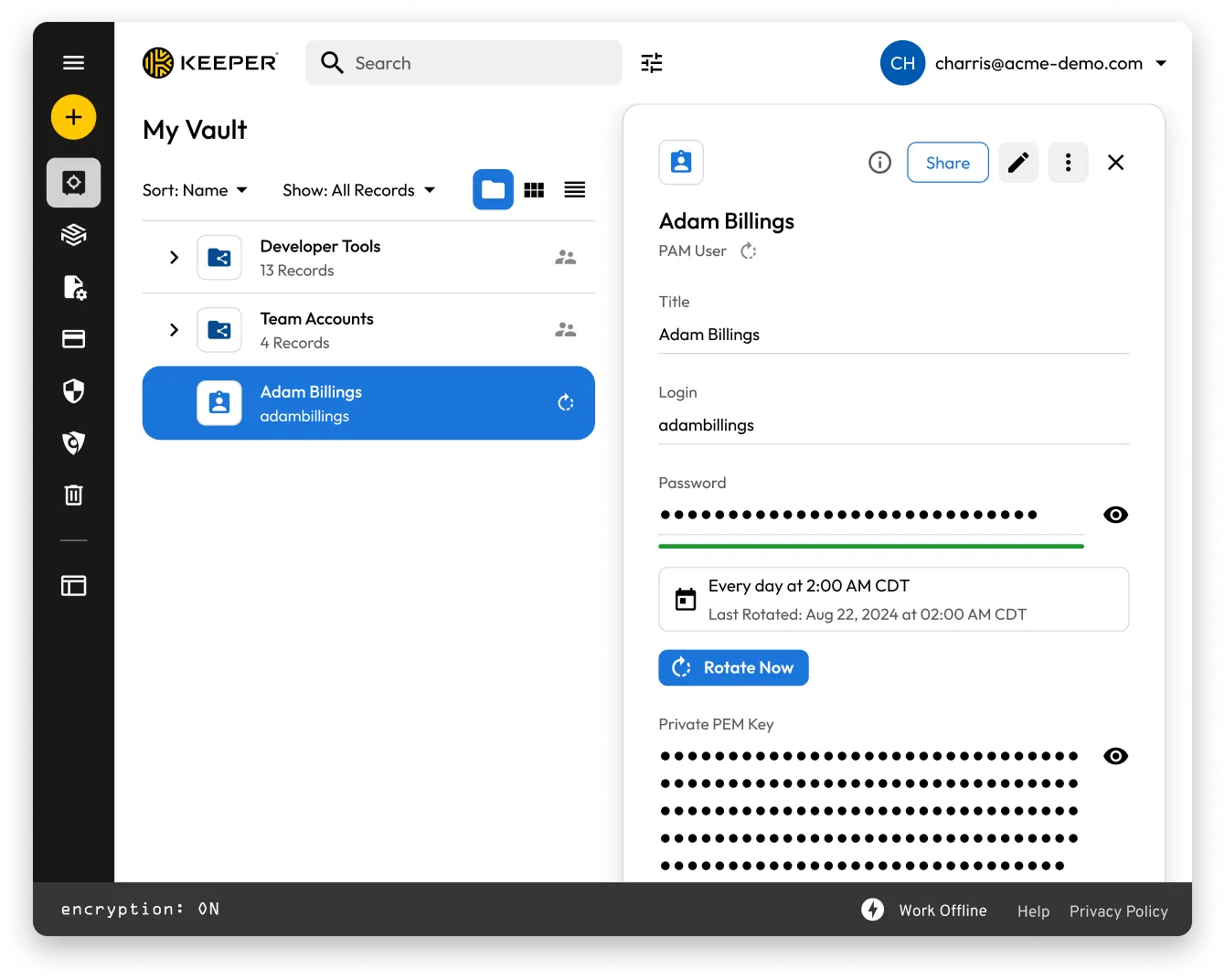Image resolution: width=1225 pixels, height=980 pixels.
Task: Open the layout panel icon at sidebar bottom
Action: pyautogui.click(x=73, y=586)
